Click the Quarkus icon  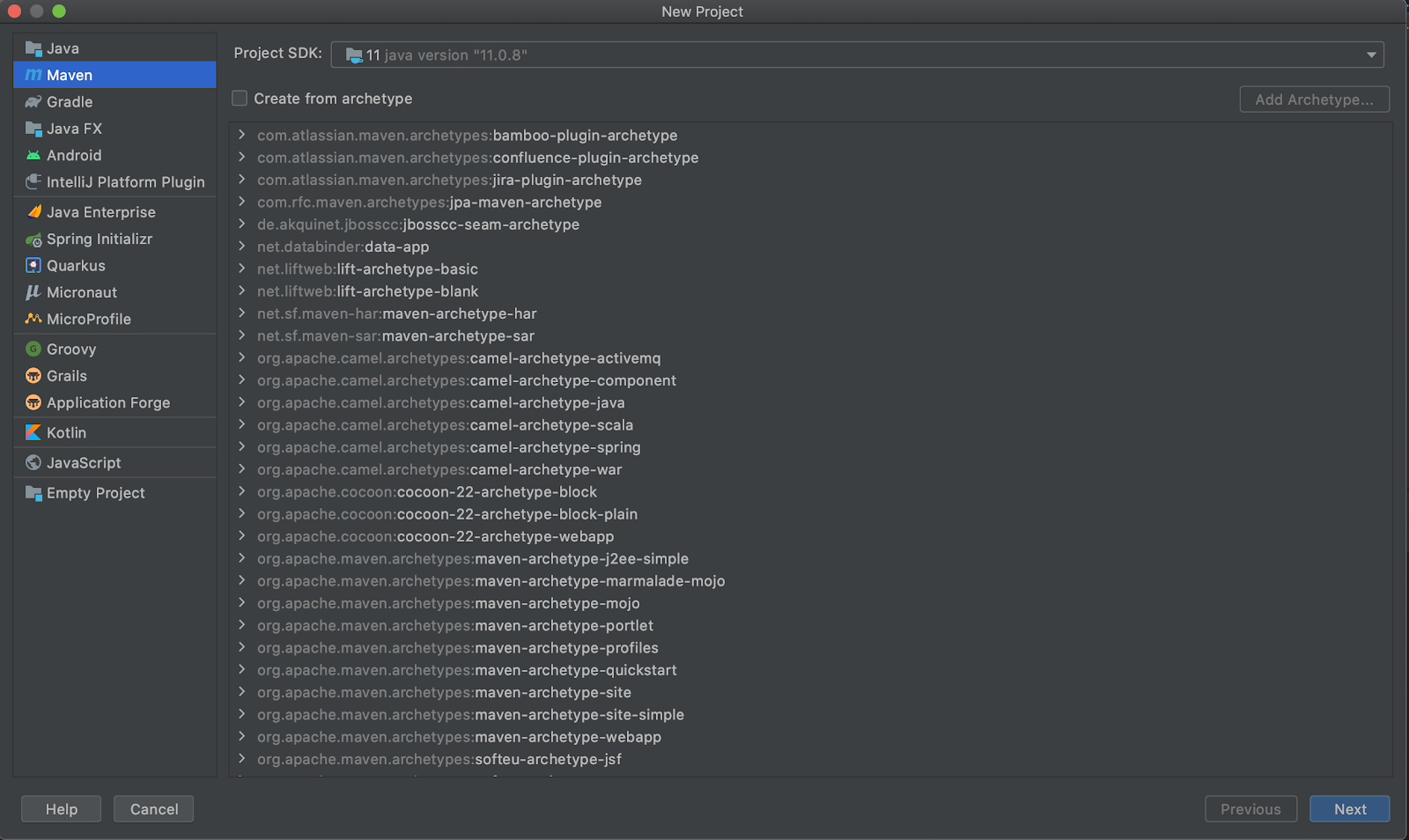tap(33, 266)
